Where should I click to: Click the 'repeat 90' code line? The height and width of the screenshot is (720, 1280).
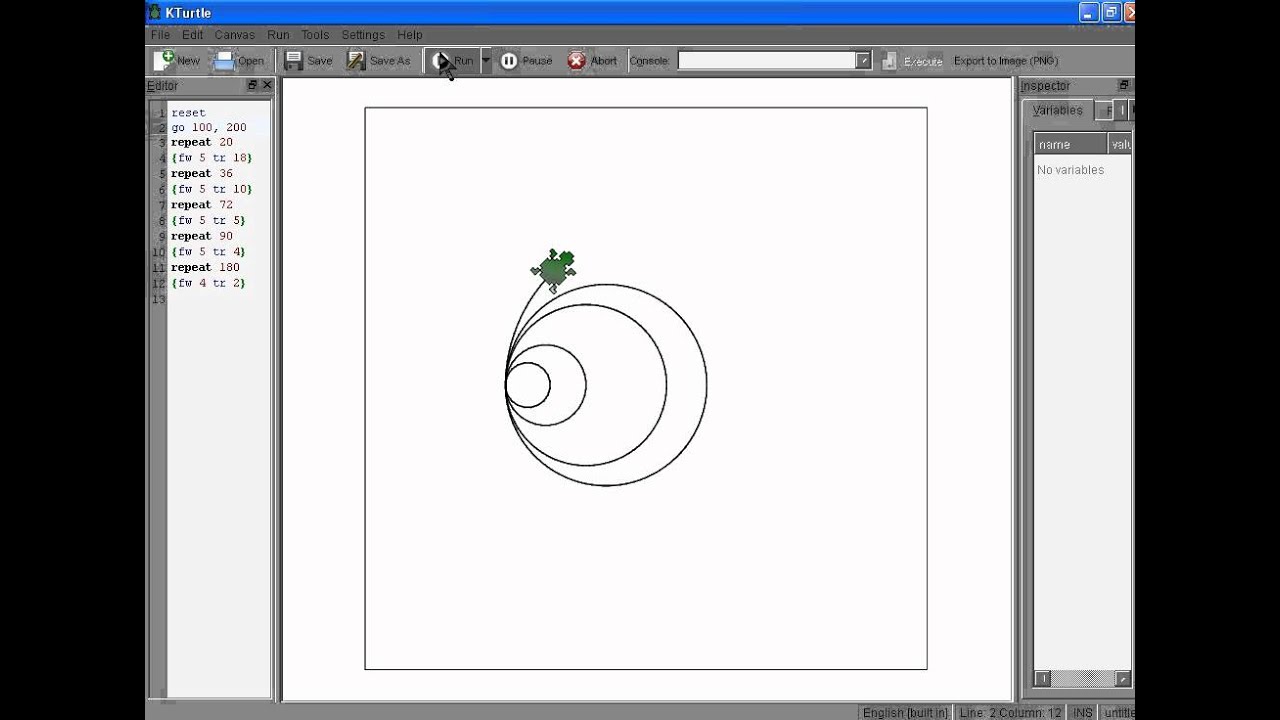(x=201, y=236)
